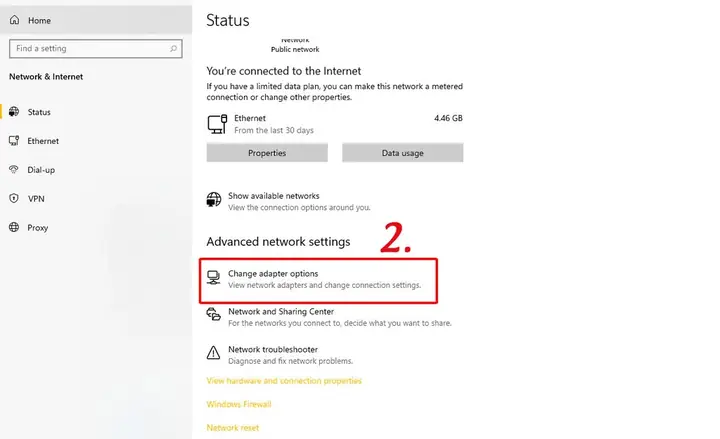
Task: Click the Dial-up icon in sidebar
Action: pos(14,169)
